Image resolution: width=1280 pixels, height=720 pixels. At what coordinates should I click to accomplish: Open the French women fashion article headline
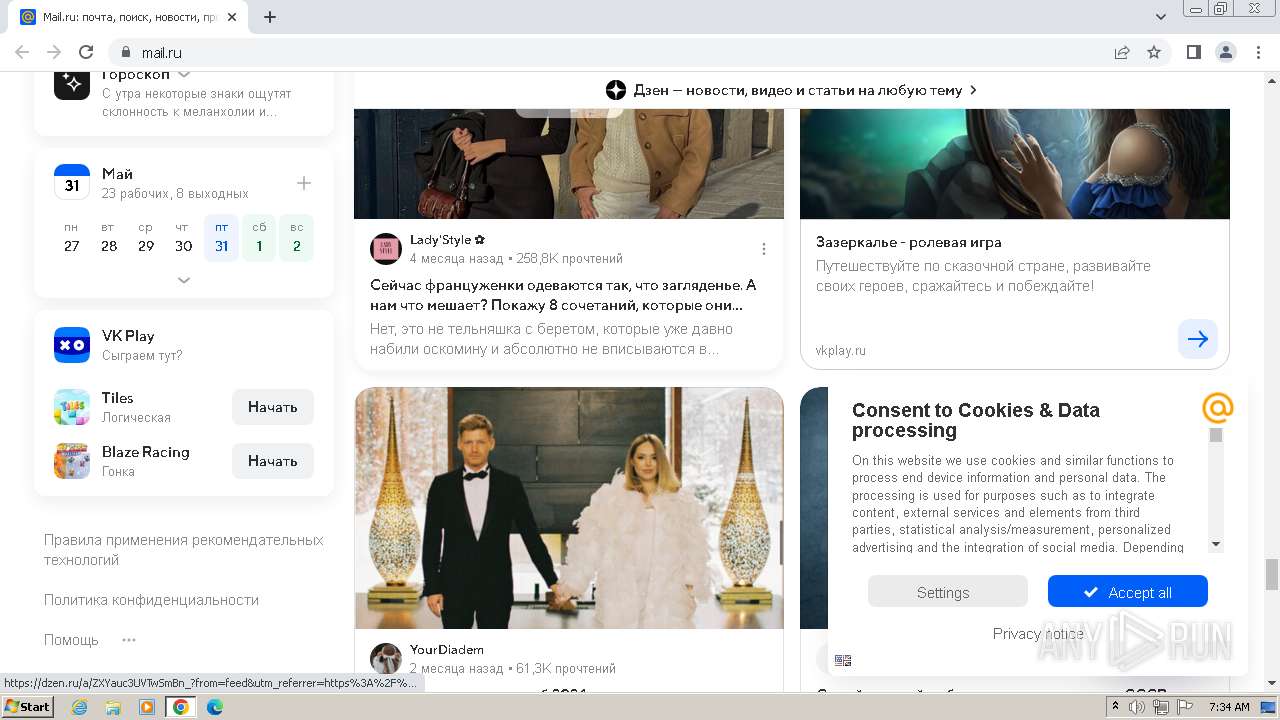point(563,295)
